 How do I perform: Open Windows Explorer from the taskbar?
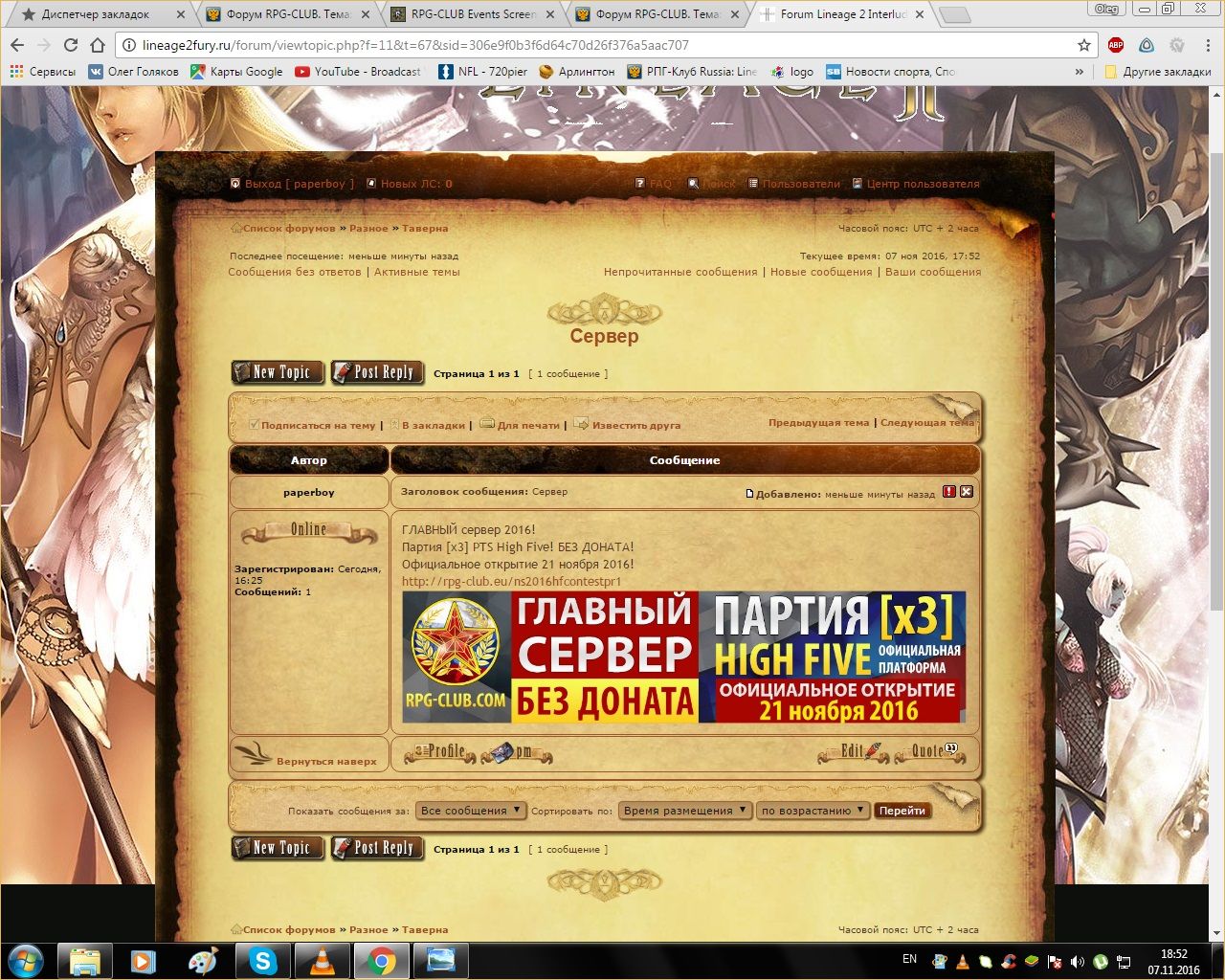click(85, 960)
